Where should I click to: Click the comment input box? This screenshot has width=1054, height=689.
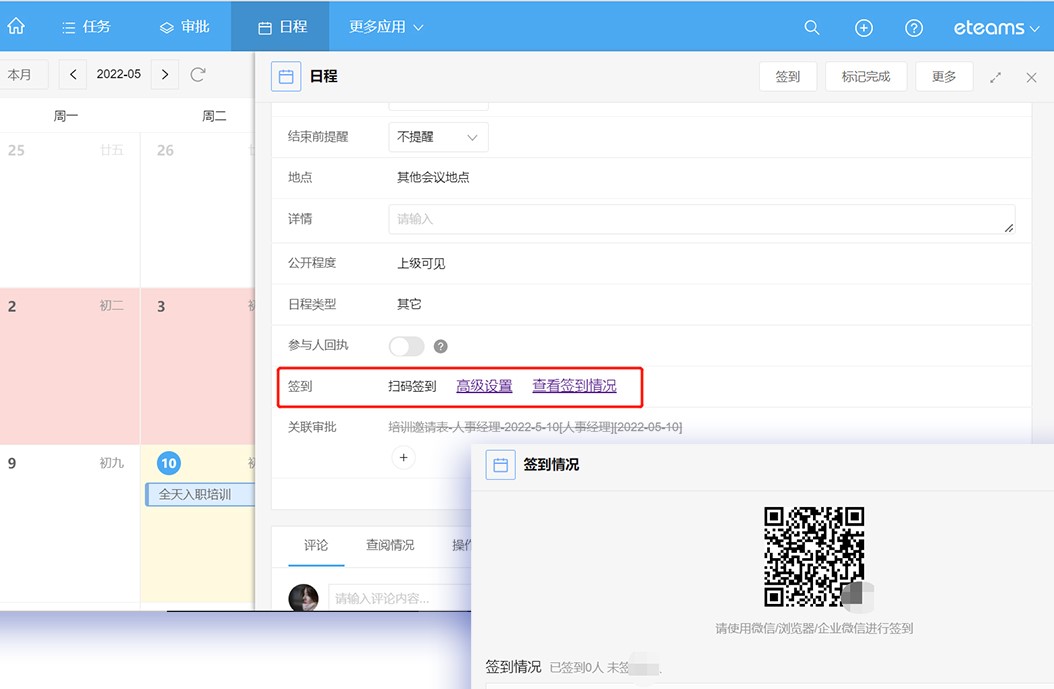(400, 598)
